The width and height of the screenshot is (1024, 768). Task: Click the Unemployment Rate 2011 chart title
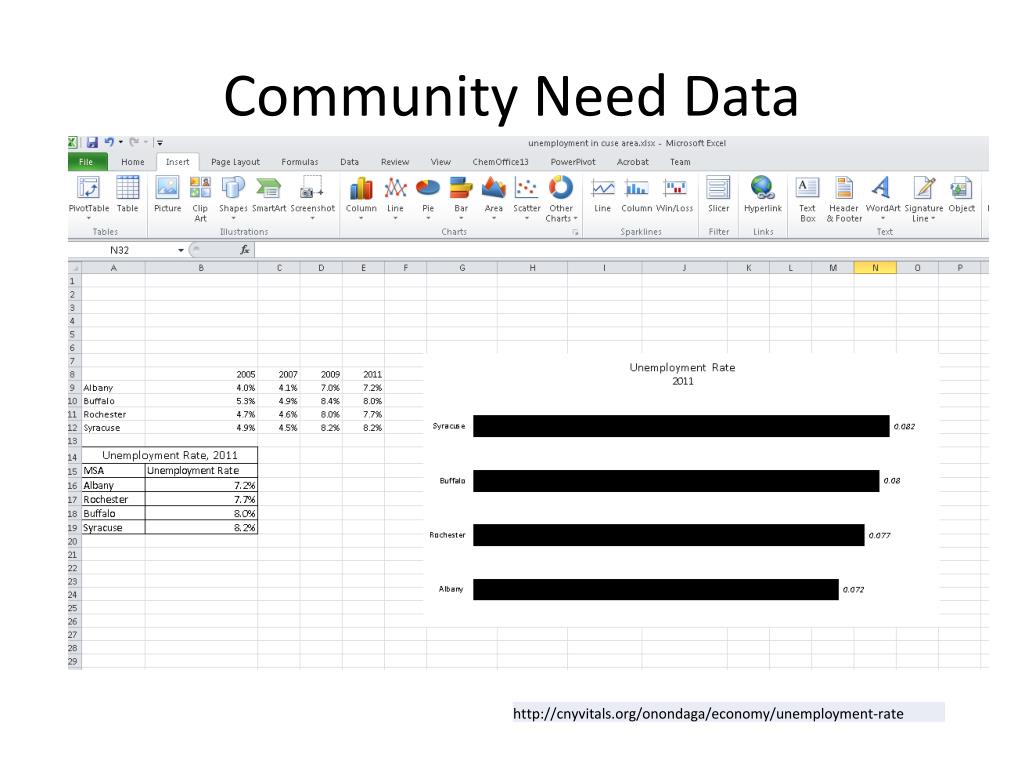pyautogui.click(x=682, y=374)
